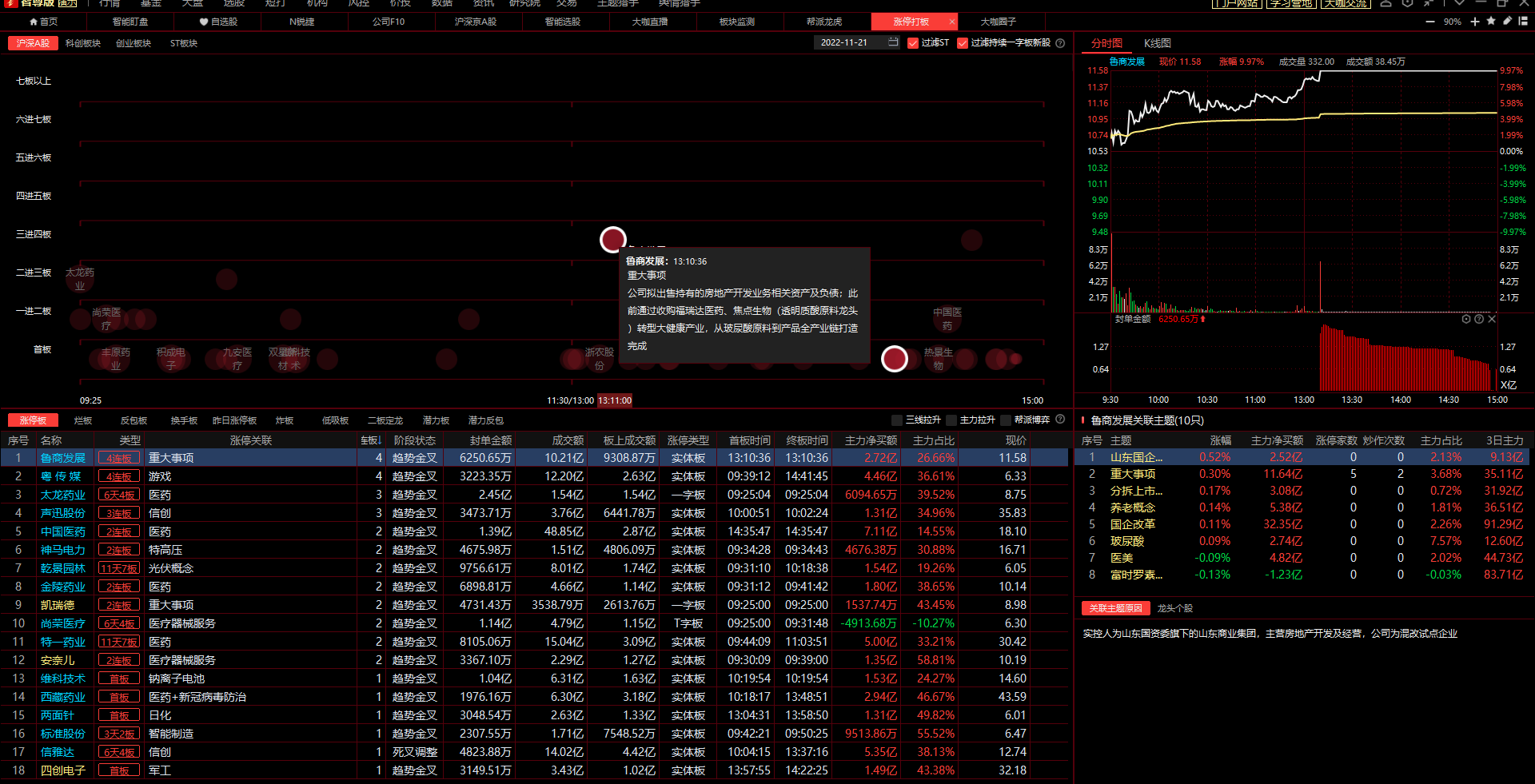
Task: Click the 4连板 tag for 鲁商发展
Action: coord(118,458)
